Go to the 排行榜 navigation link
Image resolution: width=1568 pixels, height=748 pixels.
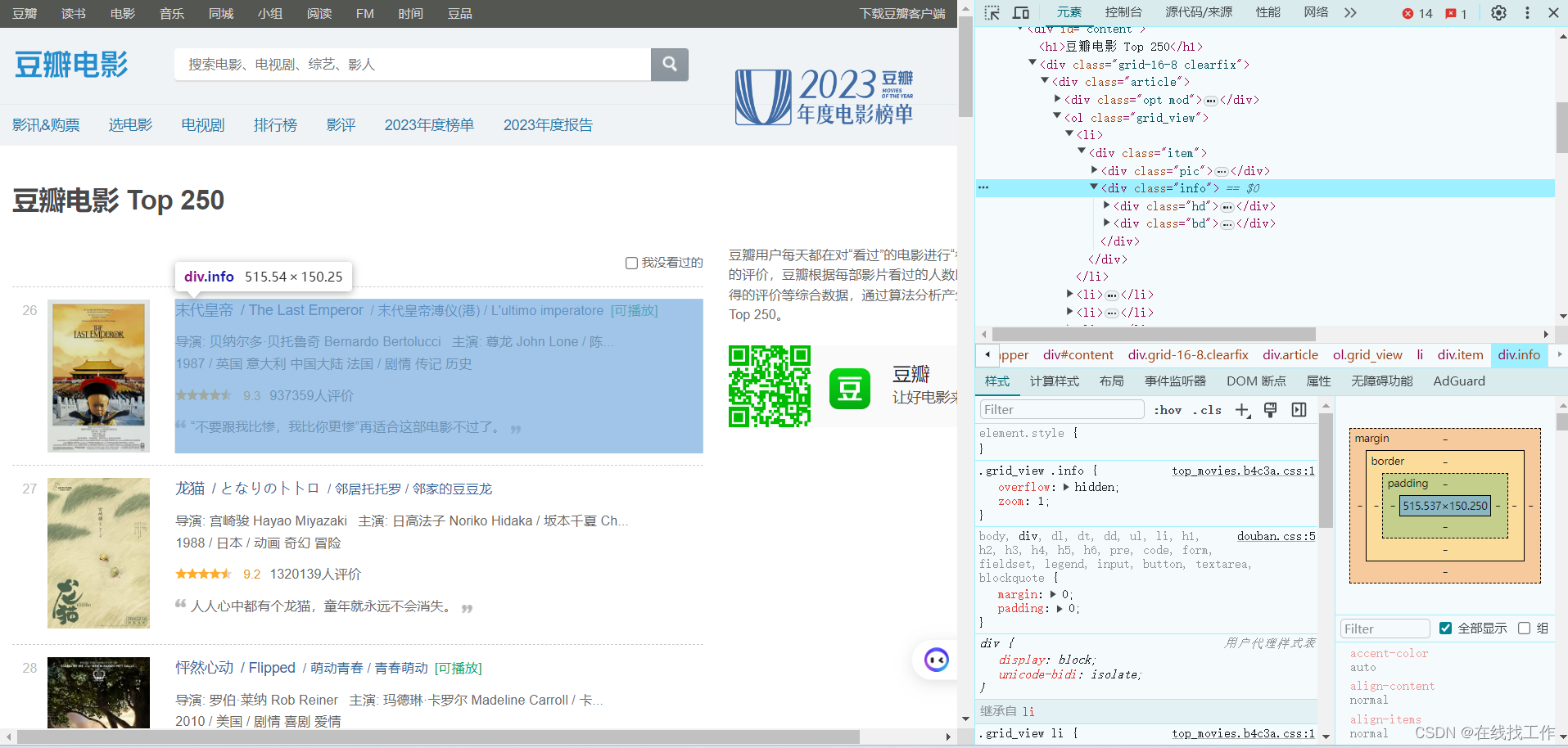tap(275, 125)
